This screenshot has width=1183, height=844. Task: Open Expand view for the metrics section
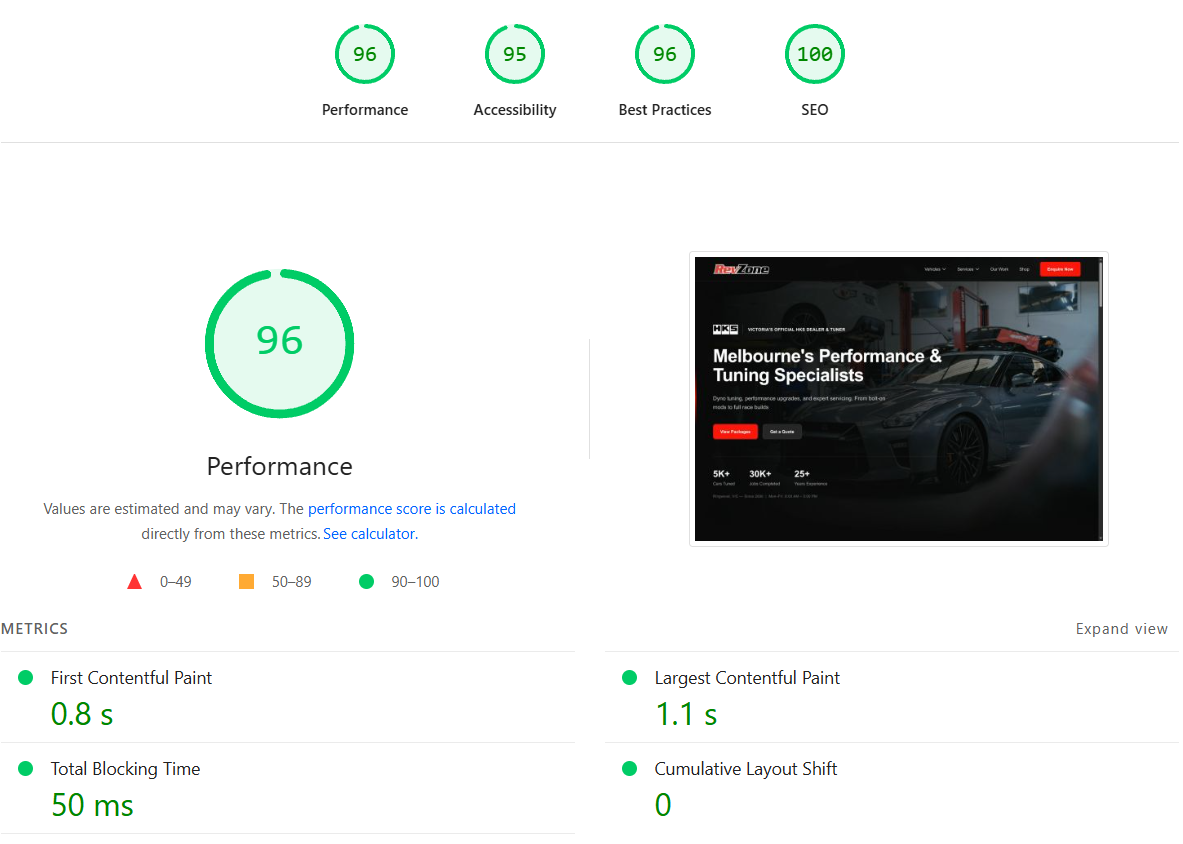click(1121, 628)
